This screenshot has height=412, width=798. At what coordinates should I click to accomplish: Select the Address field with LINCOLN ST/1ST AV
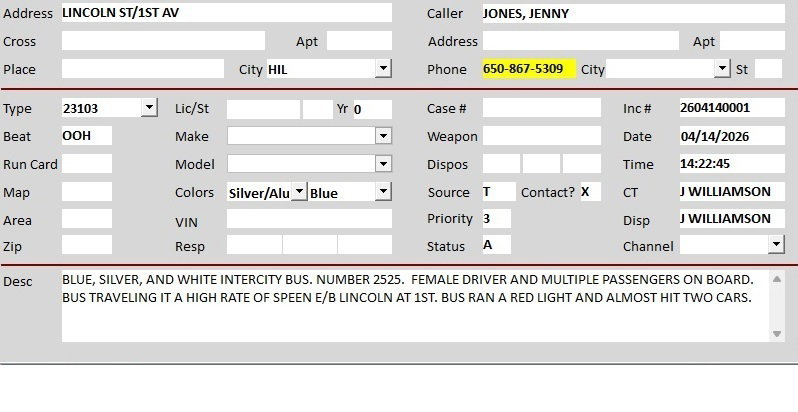click(x=226, y=13)
